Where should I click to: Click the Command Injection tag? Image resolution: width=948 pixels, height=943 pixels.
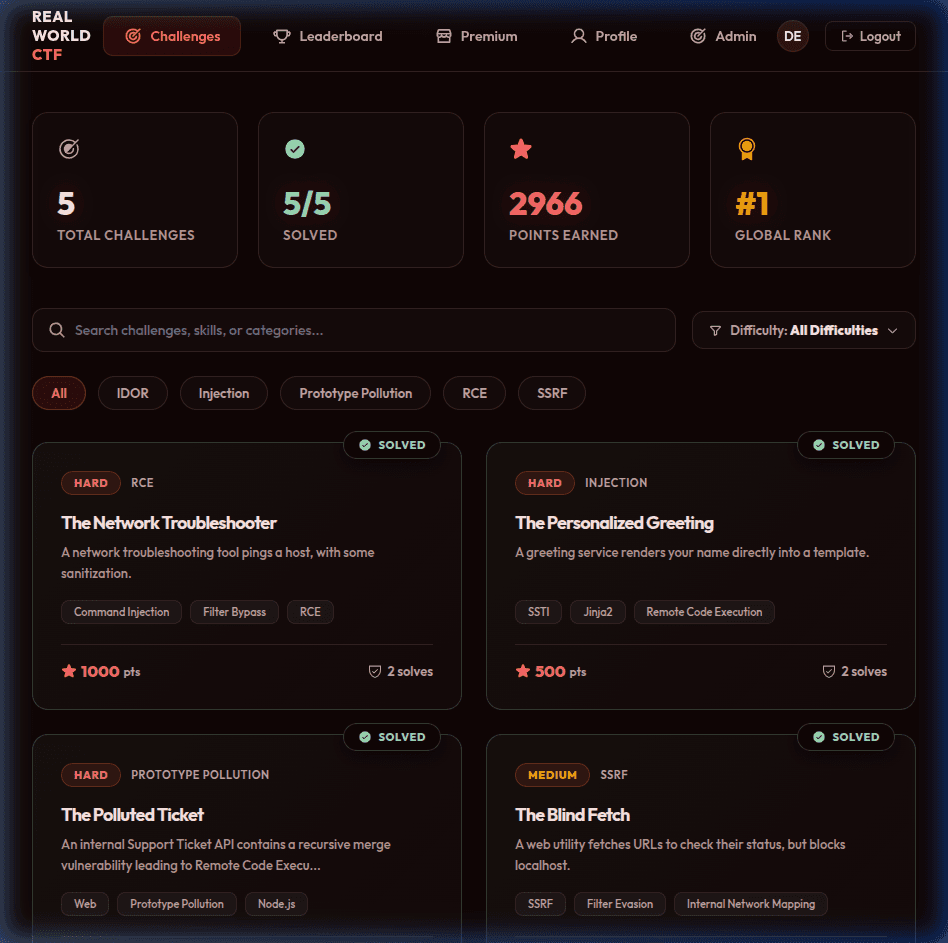coord(122,612)
